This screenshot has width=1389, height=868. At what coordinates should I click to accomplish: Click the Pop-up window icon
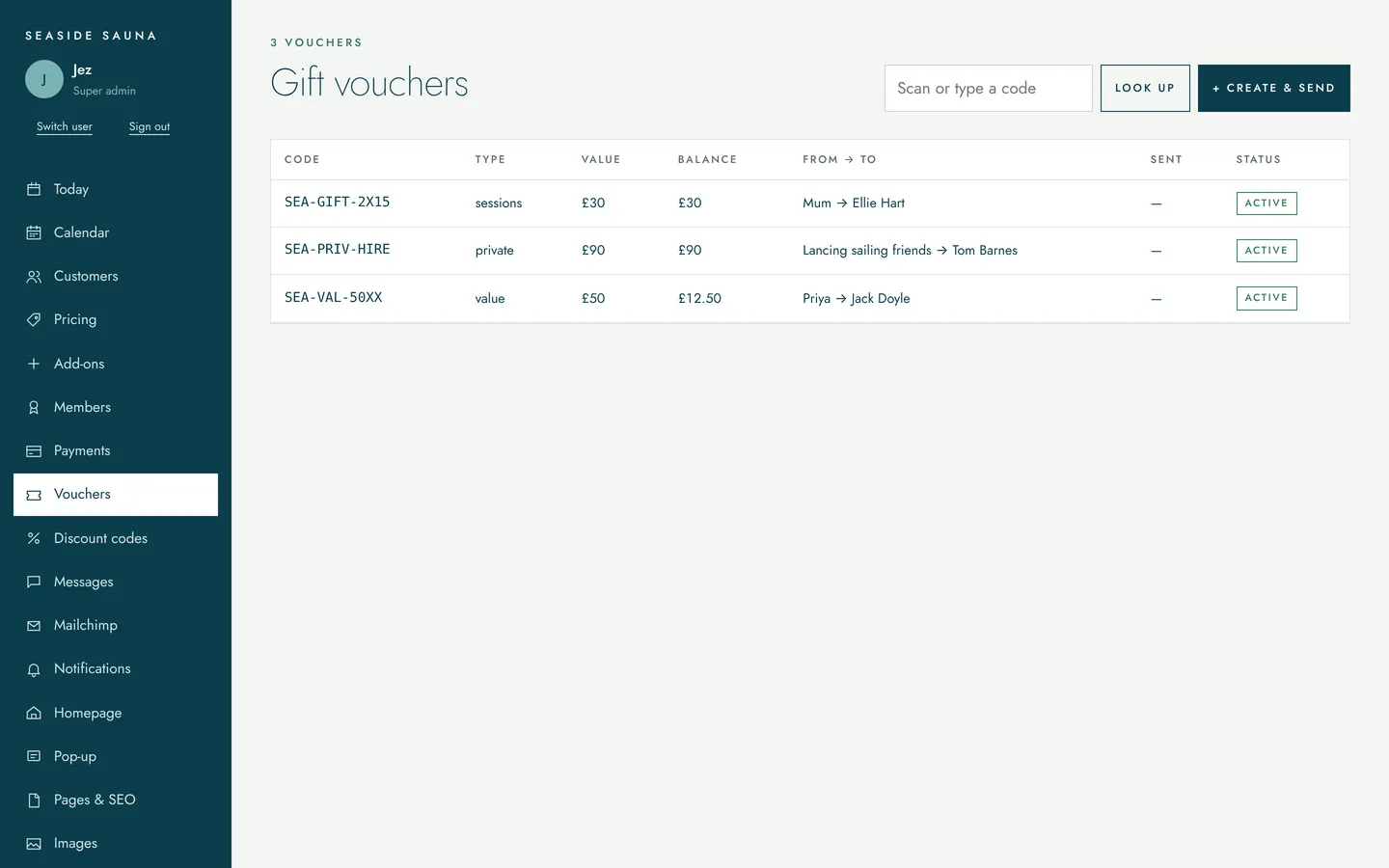coord(34,756)
